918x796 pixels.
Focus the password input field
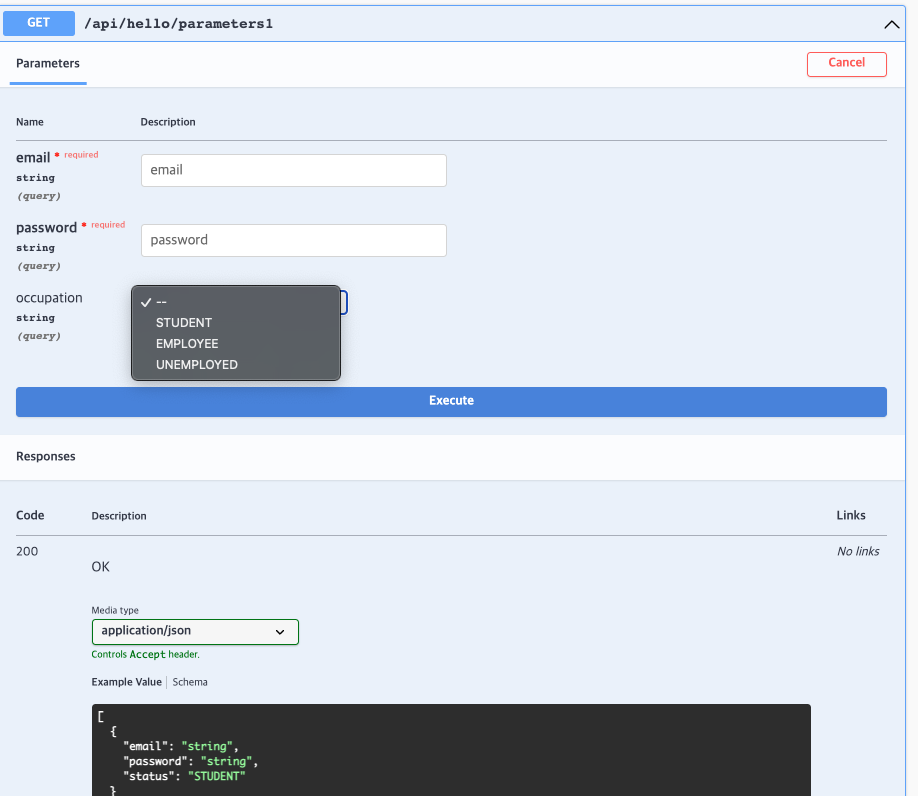click(x=293, y=240)
